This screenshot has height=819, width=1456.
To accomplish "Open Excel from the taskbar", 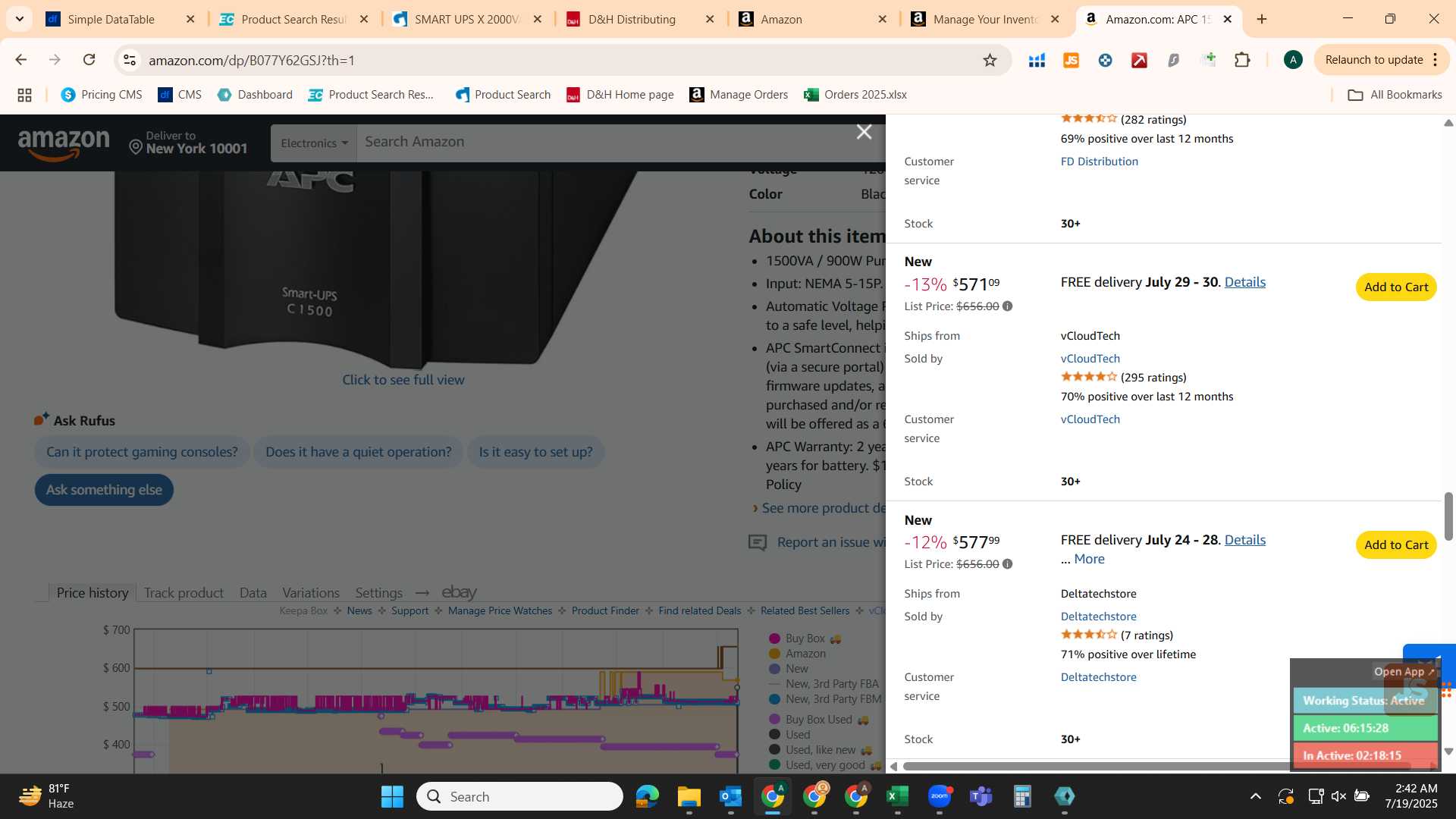I will [x=897, y=796].
